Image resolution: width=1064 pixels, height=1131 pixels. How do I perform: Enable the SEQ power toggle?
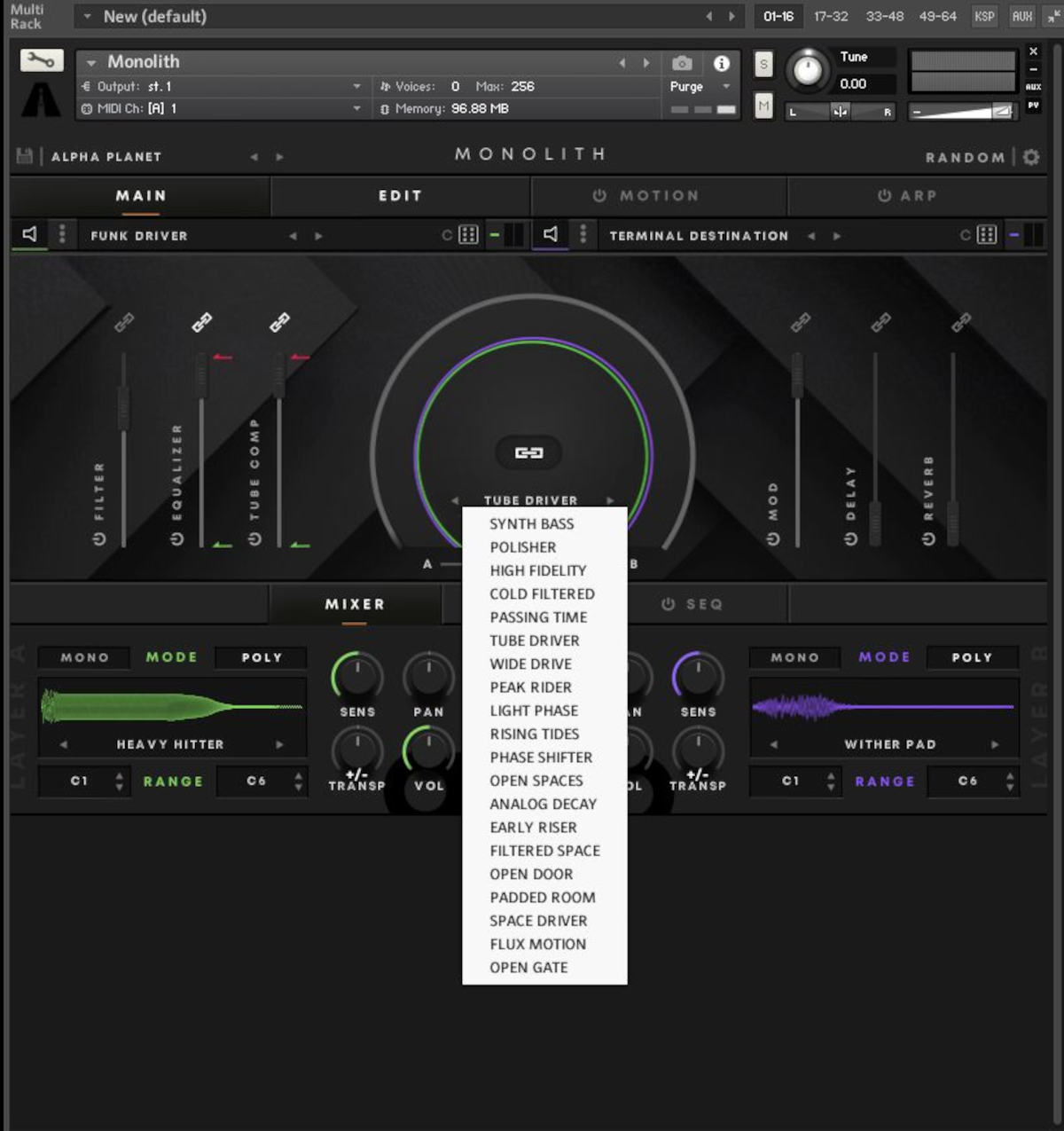(669, 604)
